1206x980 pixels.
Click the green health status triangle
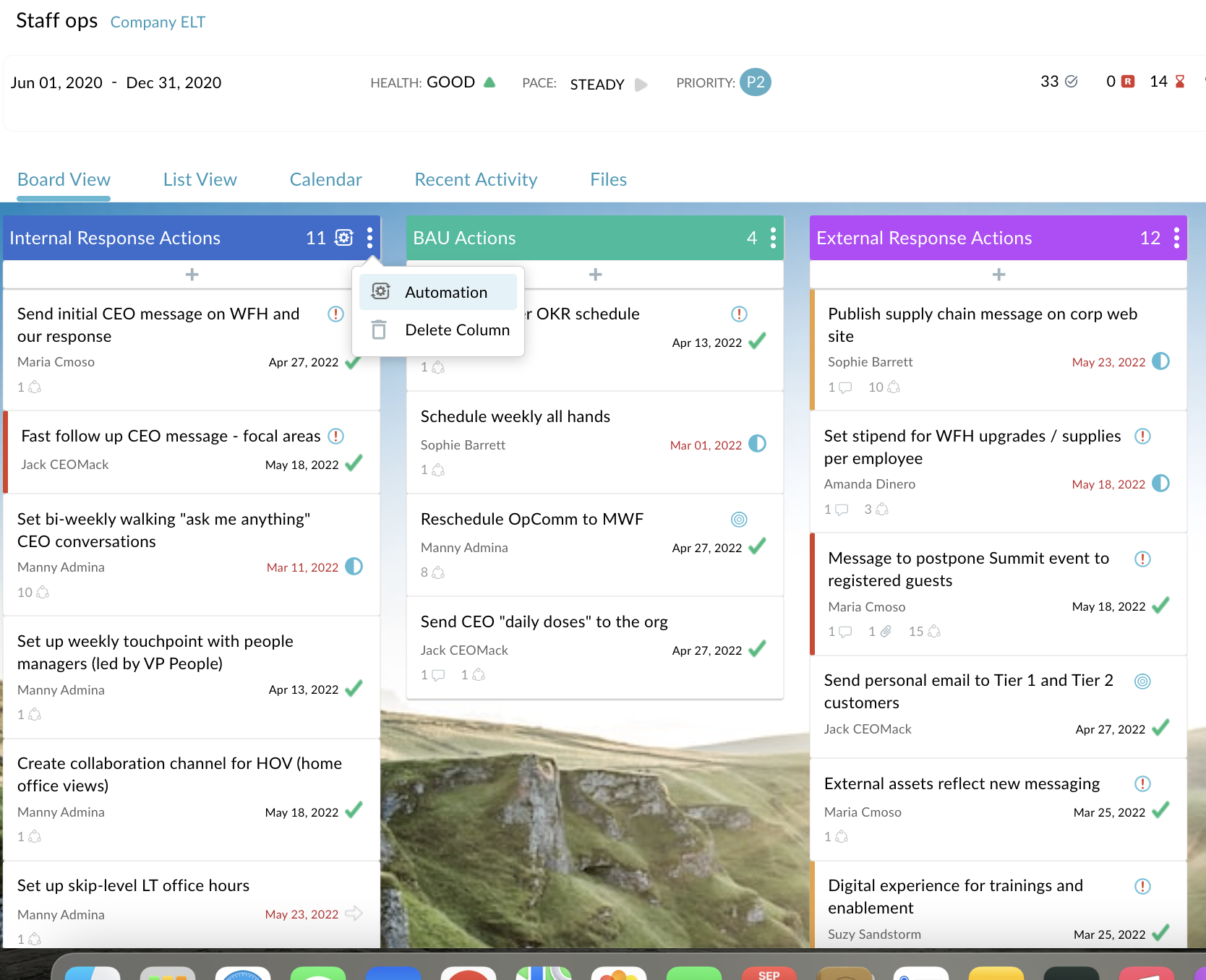[489, 82]
